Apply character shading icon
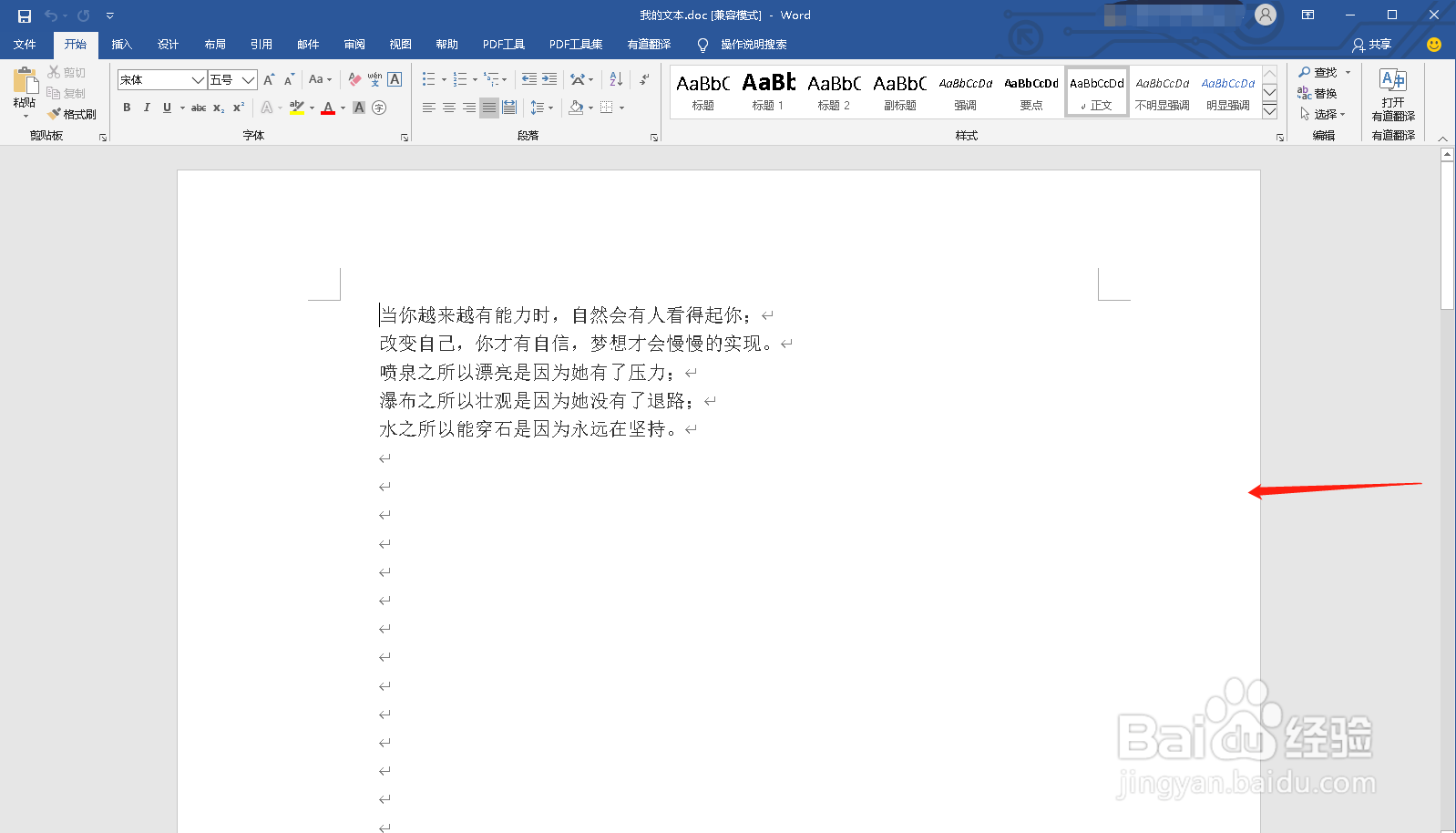The height and width of the screenshot is (833, 1456). coord(359,108)
